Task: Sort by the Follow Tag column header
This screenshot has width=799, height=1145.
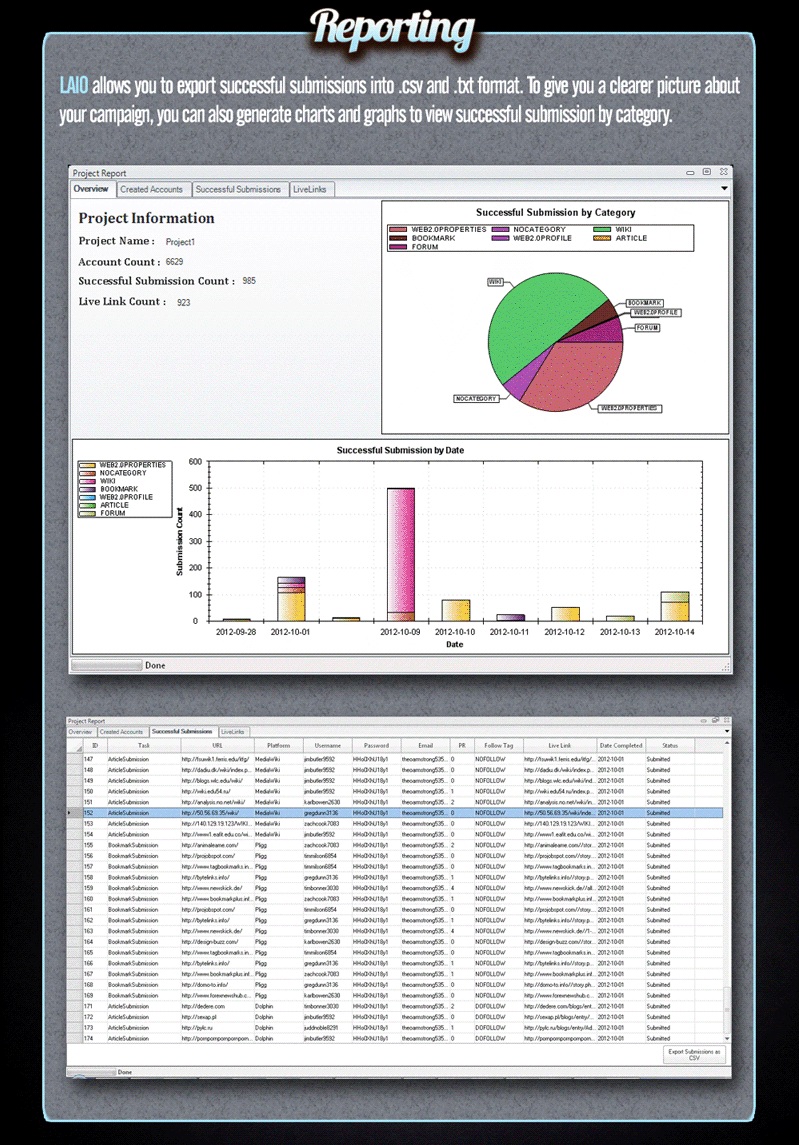Action: [x=499, y=746]
